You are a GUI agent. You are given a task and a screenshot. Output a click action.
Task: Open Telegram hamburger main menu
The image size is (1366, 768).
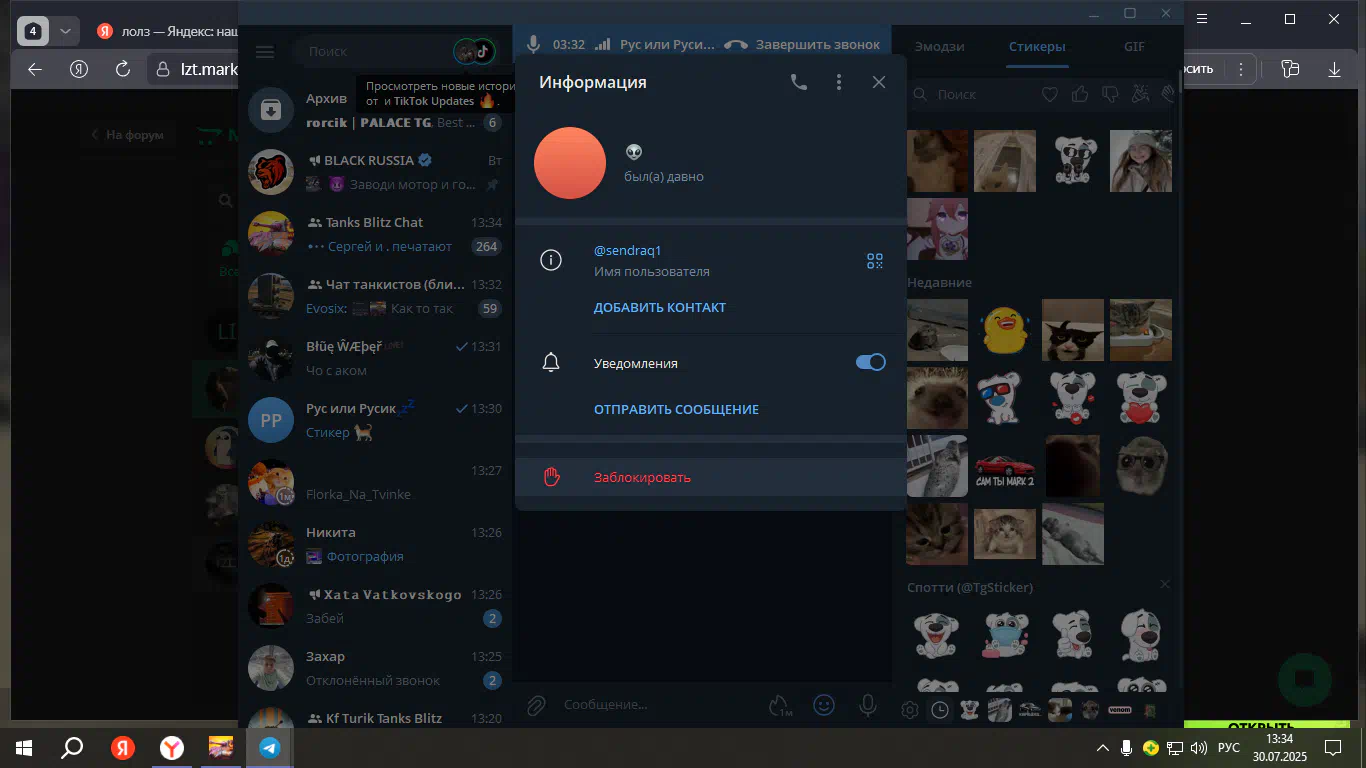[x=265, y=51]
